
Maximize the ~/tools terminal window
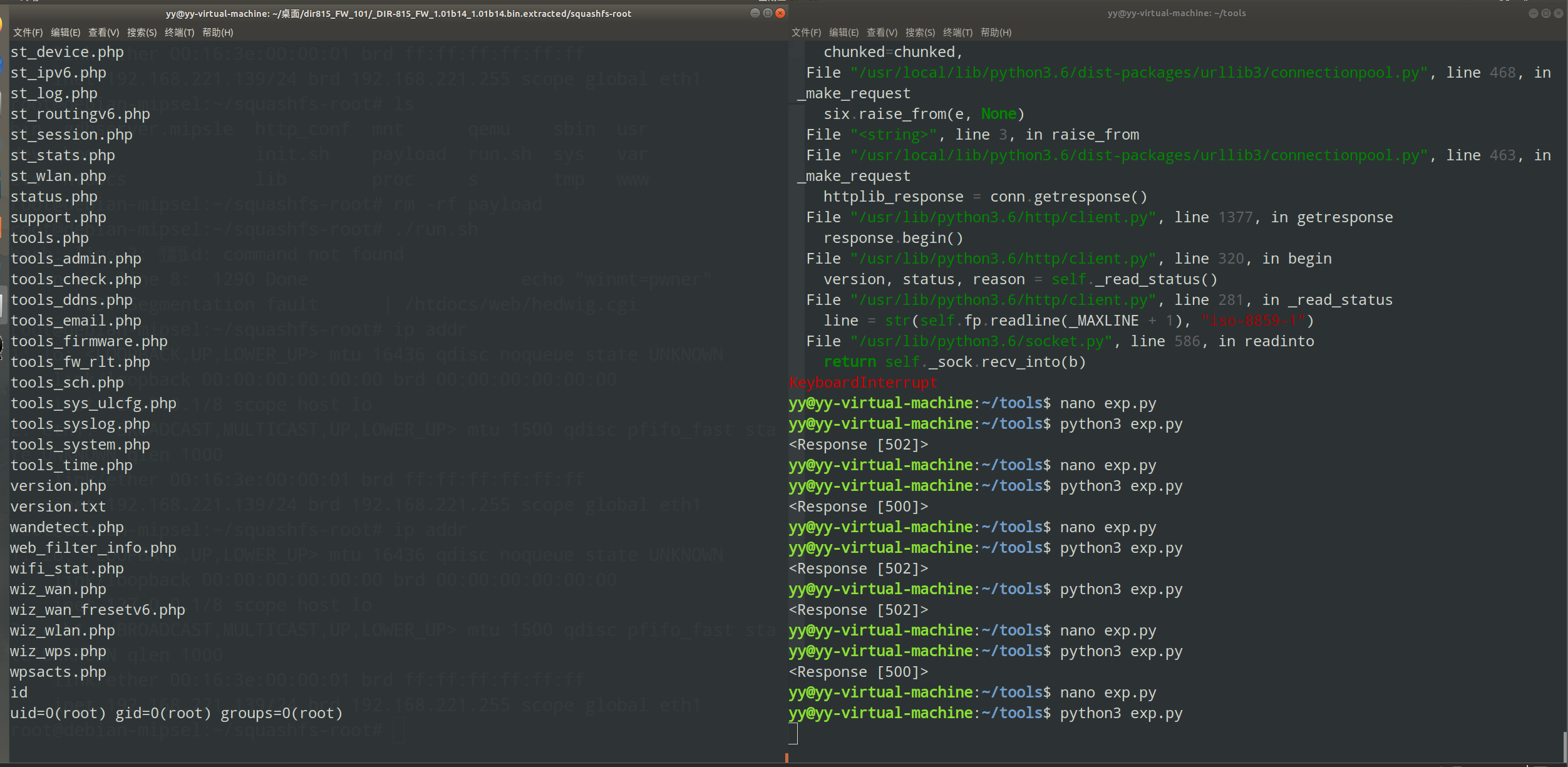pos(1545,13)
